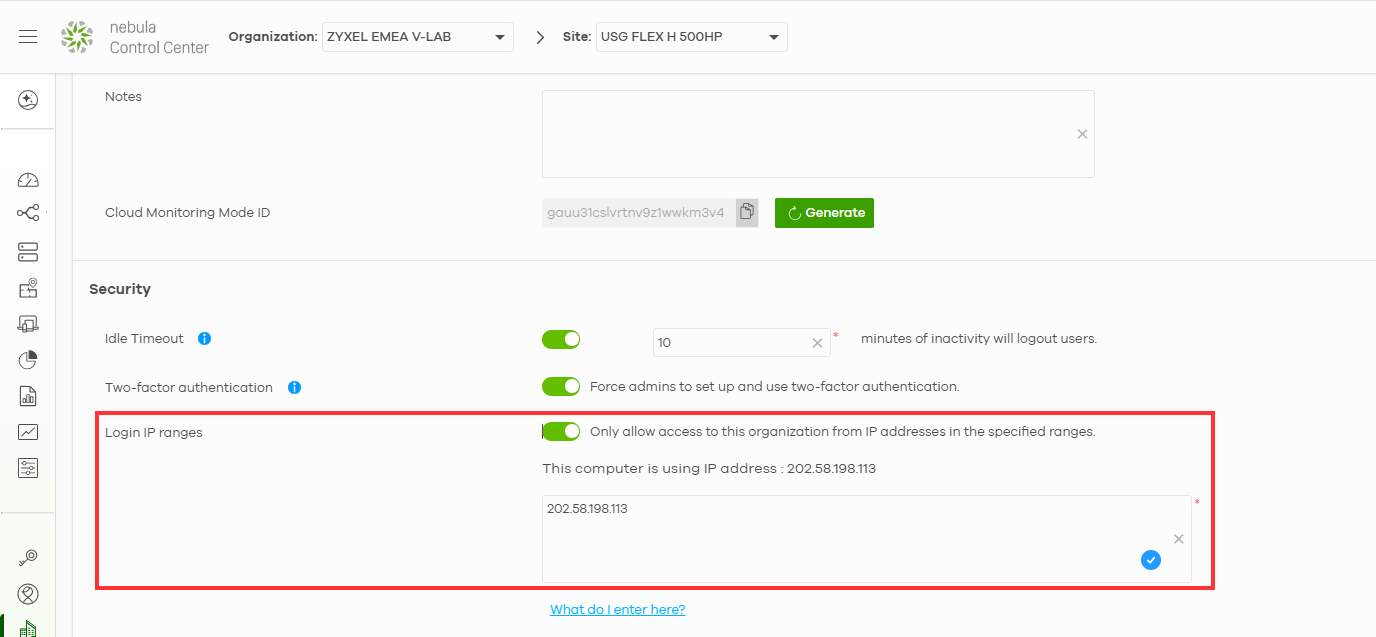Open the pie chart sidebar icon
1376x637 pixels.
(28, 359)
